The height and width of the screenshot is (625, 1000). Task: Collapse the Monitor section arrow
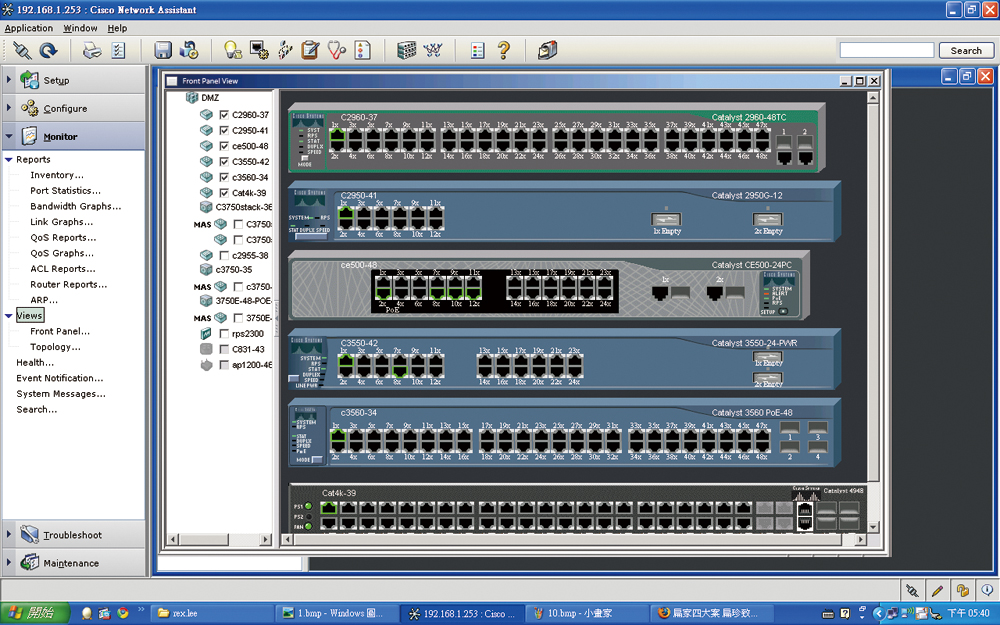coord(9,136)
